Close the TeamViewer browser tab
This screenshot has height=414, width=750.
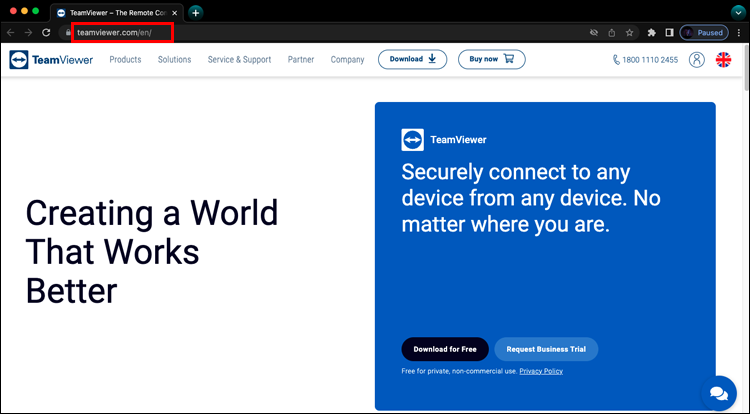coord(174,13)
